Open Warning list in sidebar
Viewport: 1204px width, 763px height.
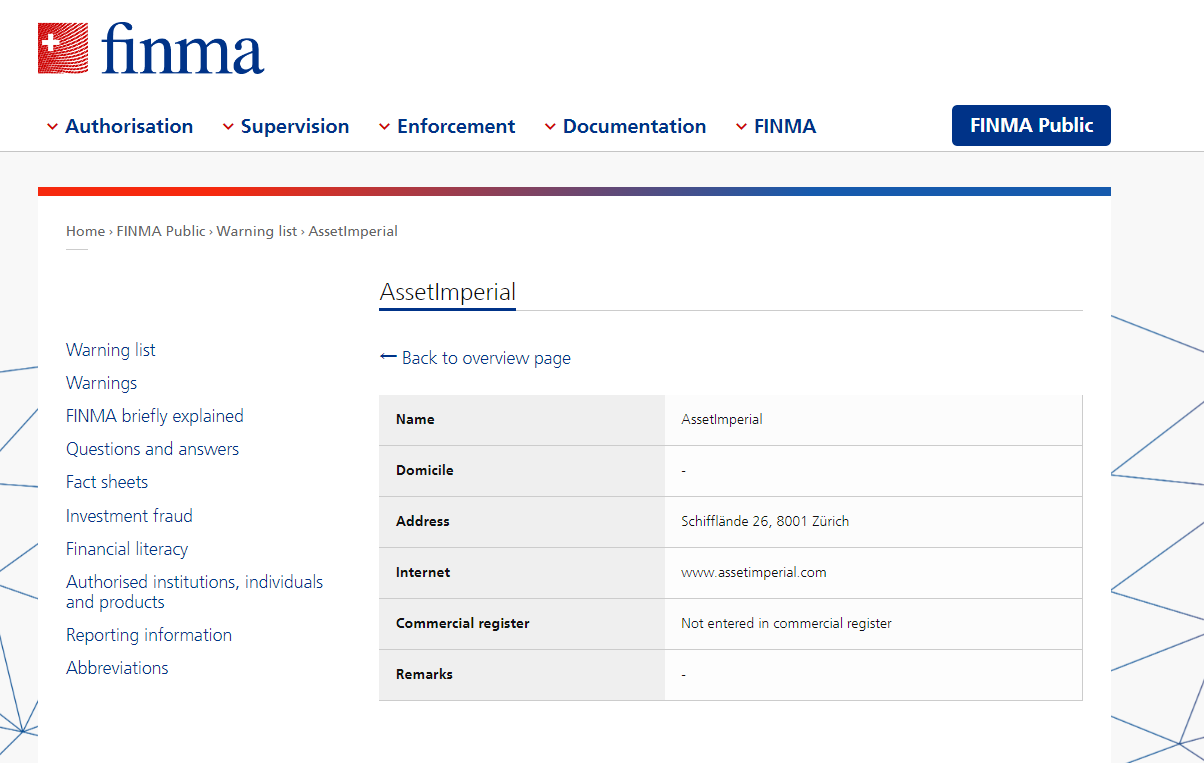(111, 350)
